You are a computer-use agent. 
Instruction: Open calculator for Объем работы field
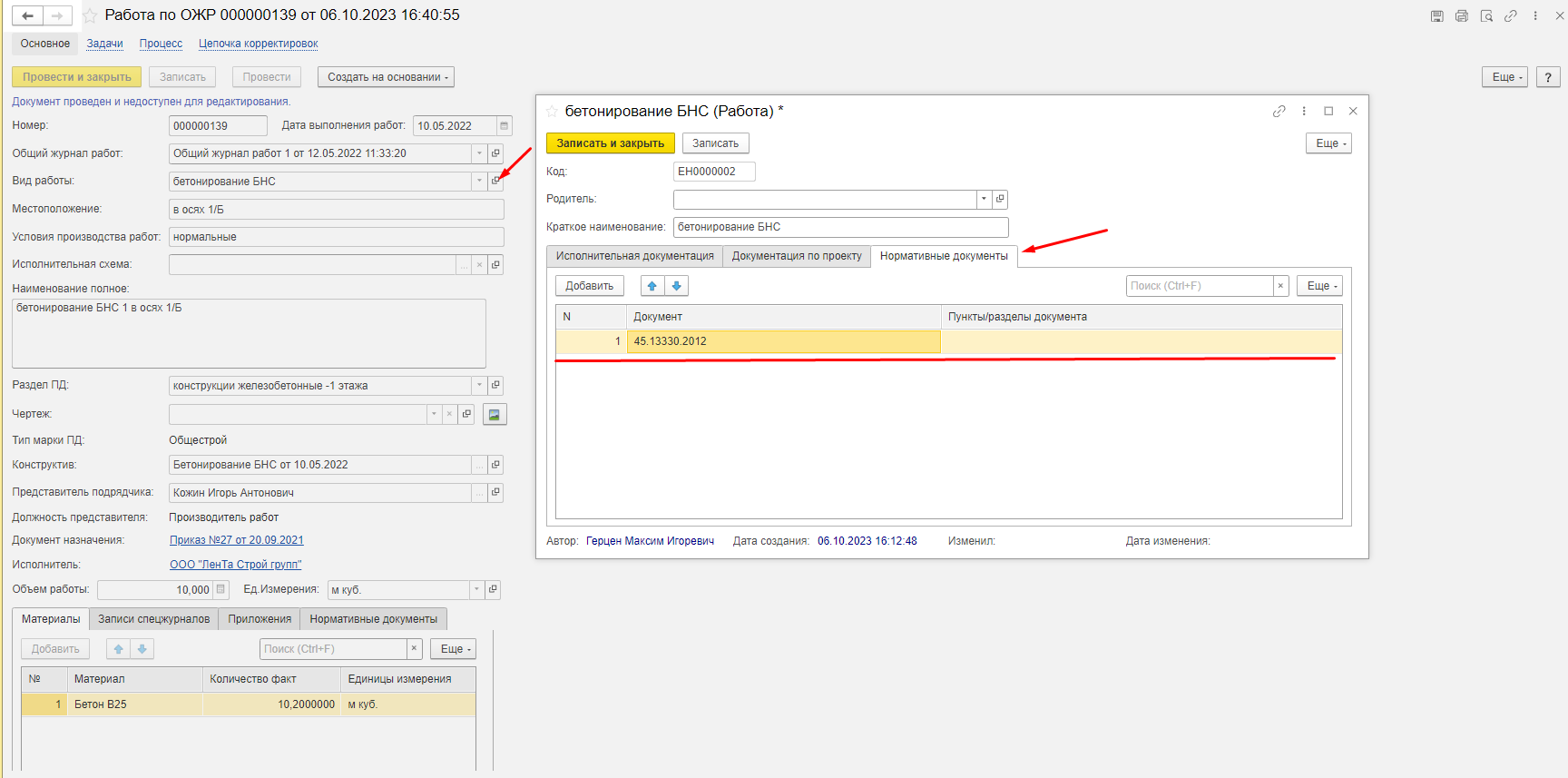[x=220, y=590]
